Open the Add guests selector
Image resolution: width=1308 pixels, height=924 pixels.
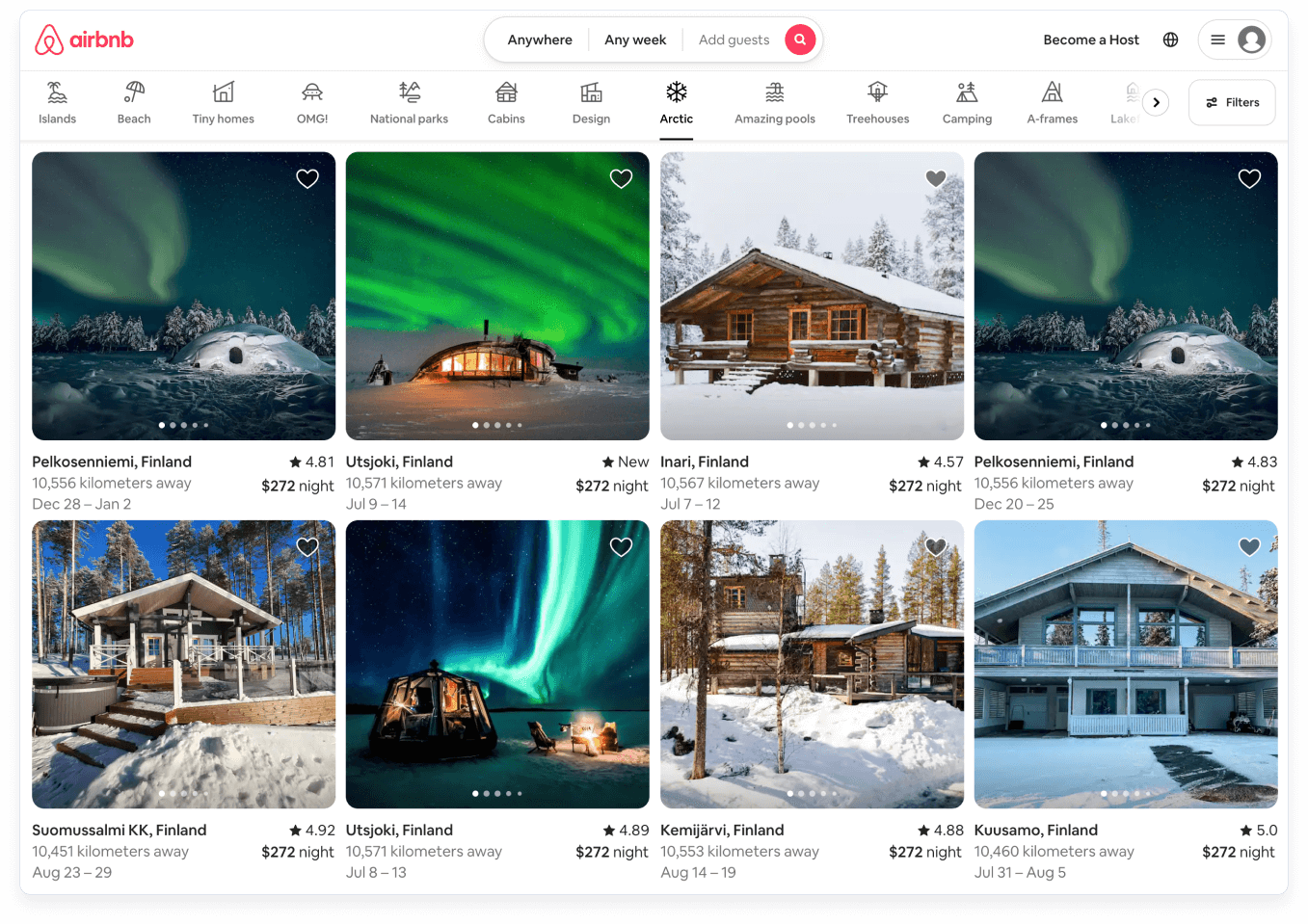(734, 40)
